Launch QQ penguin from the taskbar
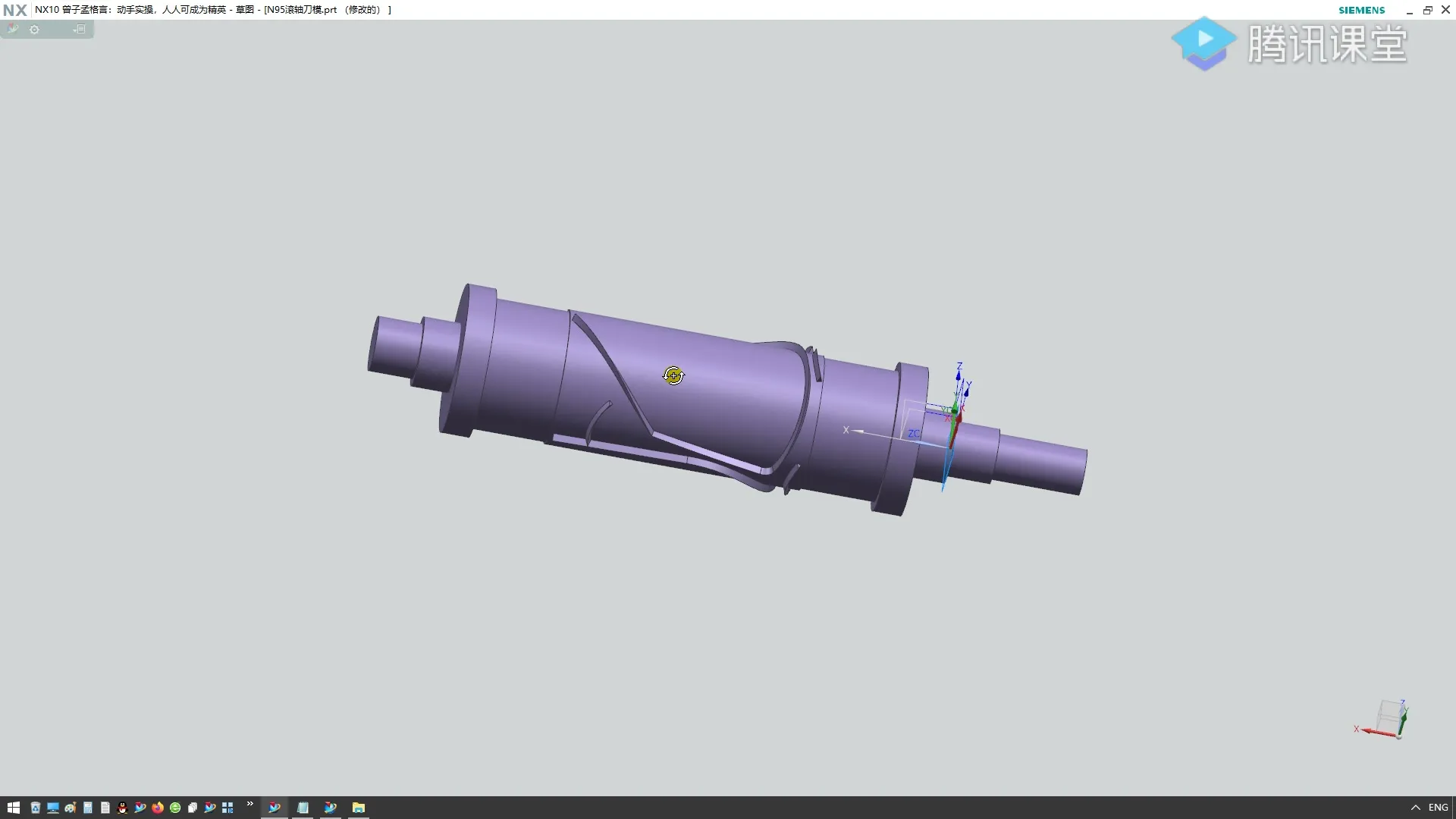The image size is (1456, 819). coord(122,808)
